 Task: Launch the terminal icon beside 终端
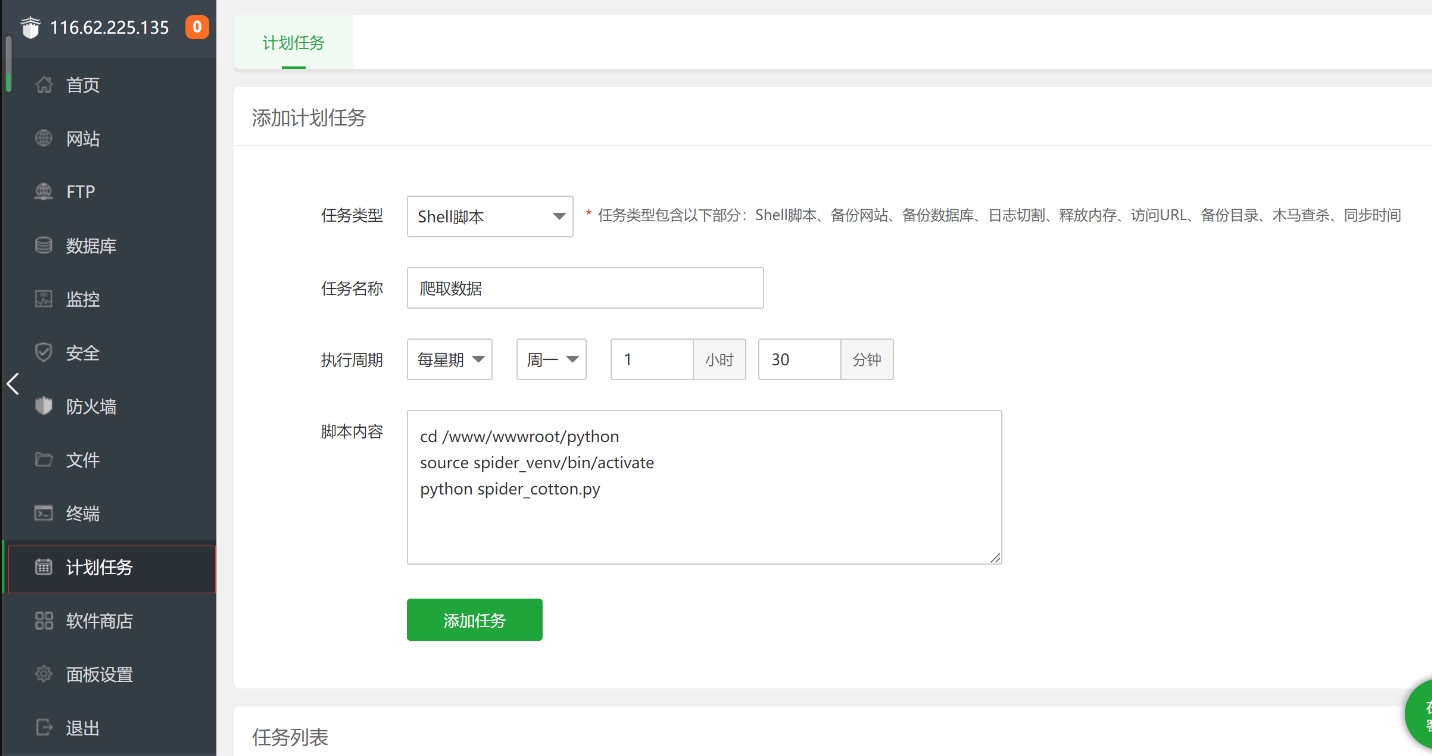(x=44, y=514)
